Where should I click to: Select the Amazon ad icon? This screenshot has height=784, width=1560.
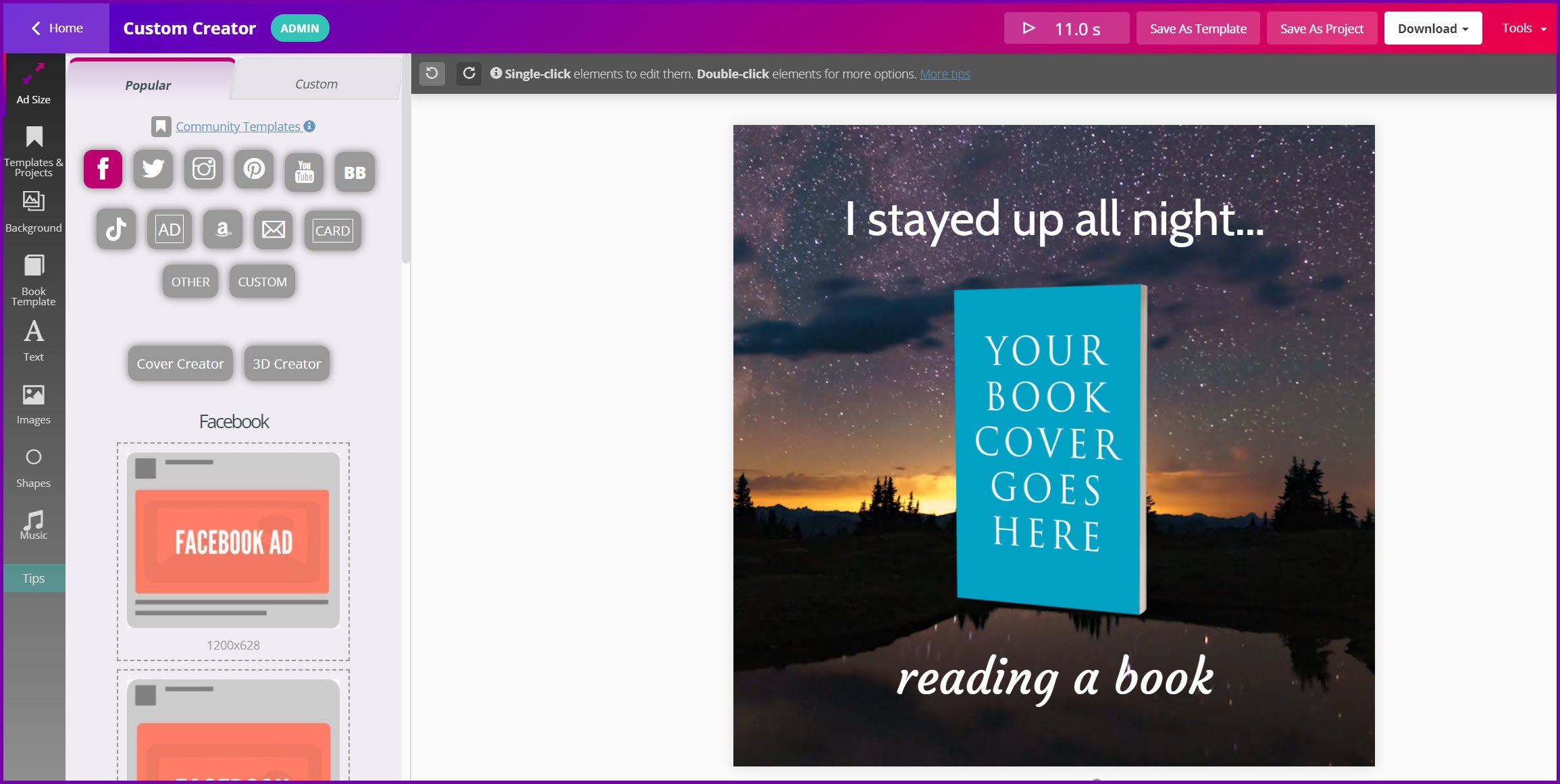click(222, 230)
